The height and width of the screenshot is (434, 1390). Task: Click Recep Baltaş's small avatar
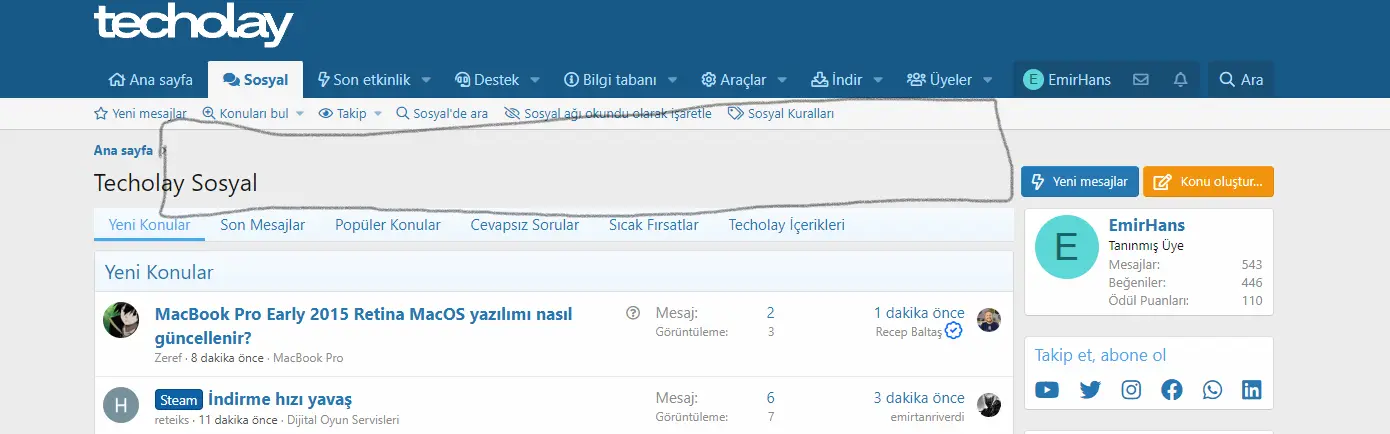coord(989,320)
